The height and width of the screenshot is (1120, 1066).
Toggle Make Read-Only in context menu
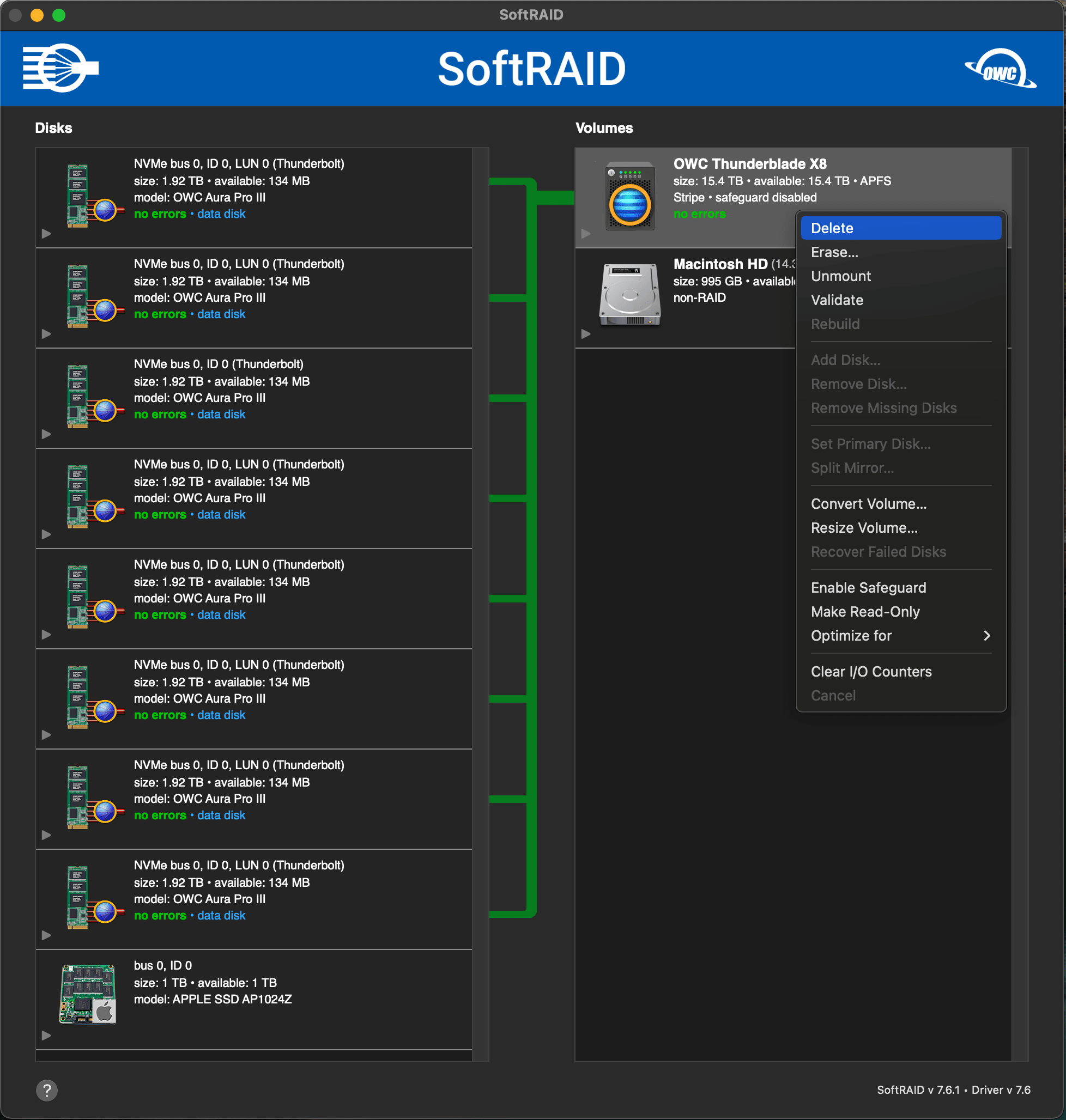click(x=865, y=612)
